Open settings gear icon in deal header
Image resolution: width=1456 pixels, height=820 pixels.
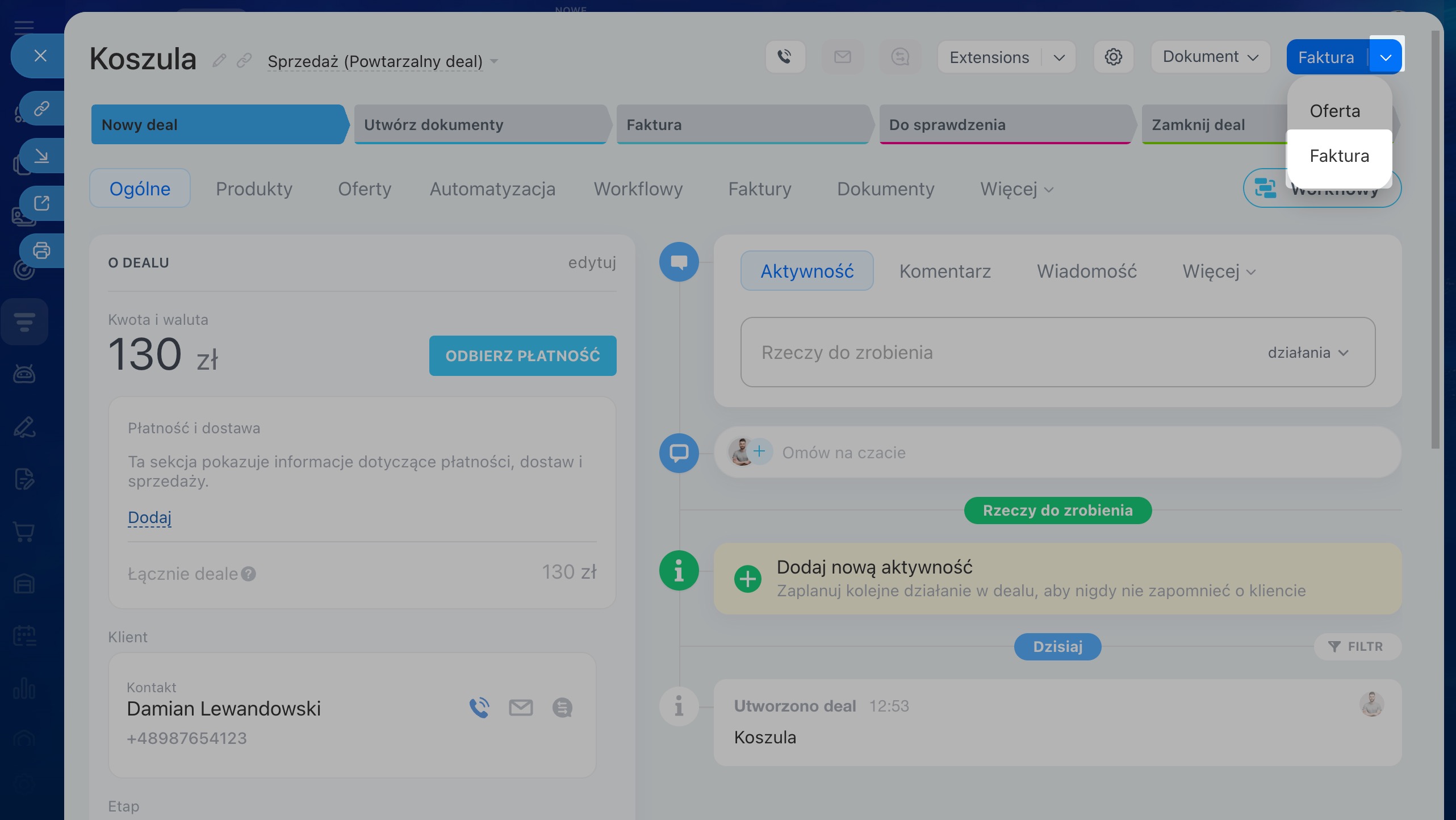click(x=1113, y=57)
